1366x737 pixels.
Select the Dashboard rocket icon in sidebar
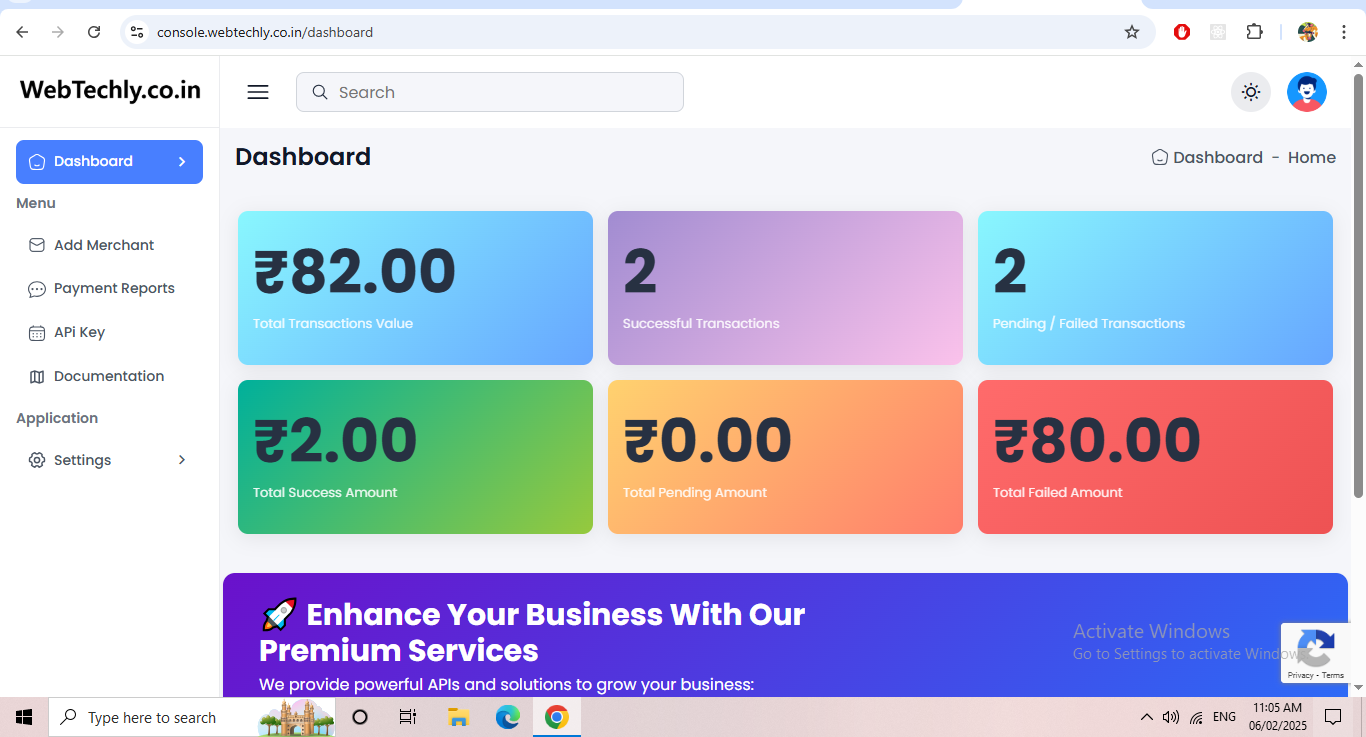point(37,161)
